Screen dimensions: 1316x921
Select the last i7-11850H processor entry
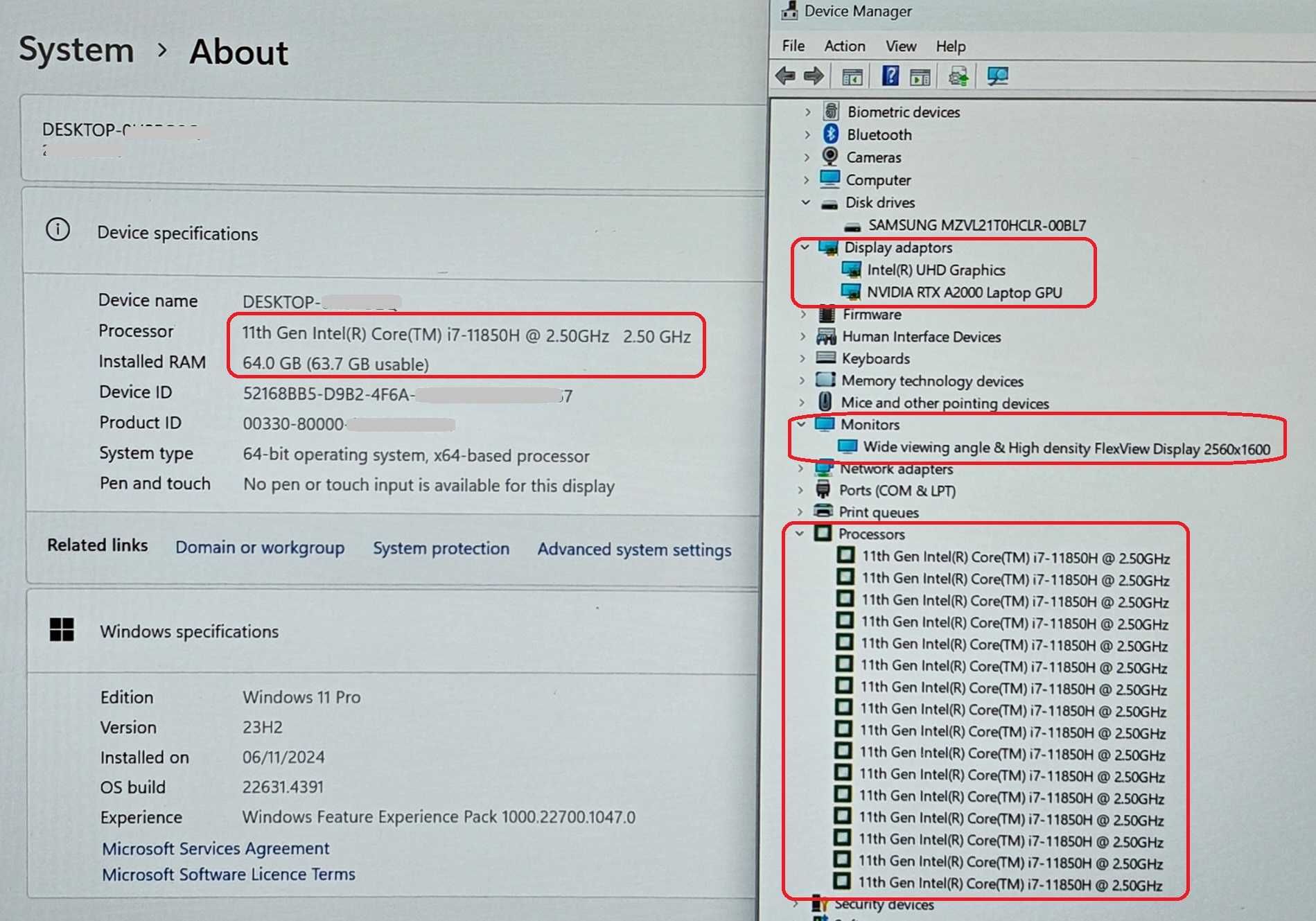click(x=1010, y=884)
